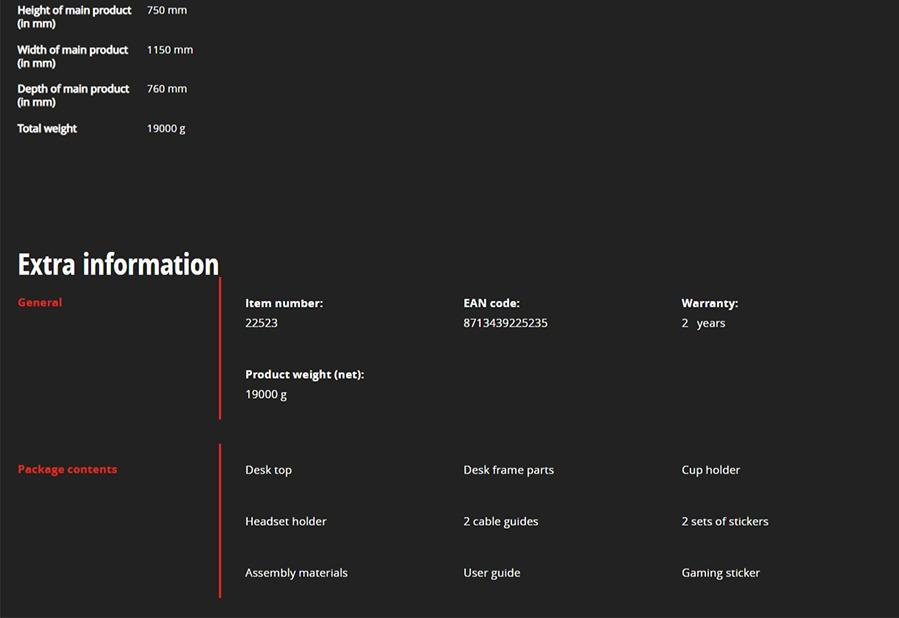Select the Package contents section label
The width and height of the screenshot is (899, 618).
pos(67,469)
